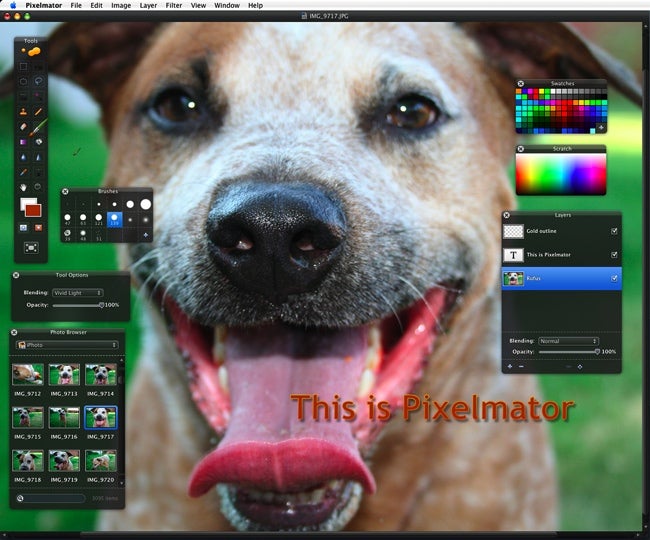
Task: Open Layers Blending dropdown set to Normal
Action: click(x=568, y=341)
